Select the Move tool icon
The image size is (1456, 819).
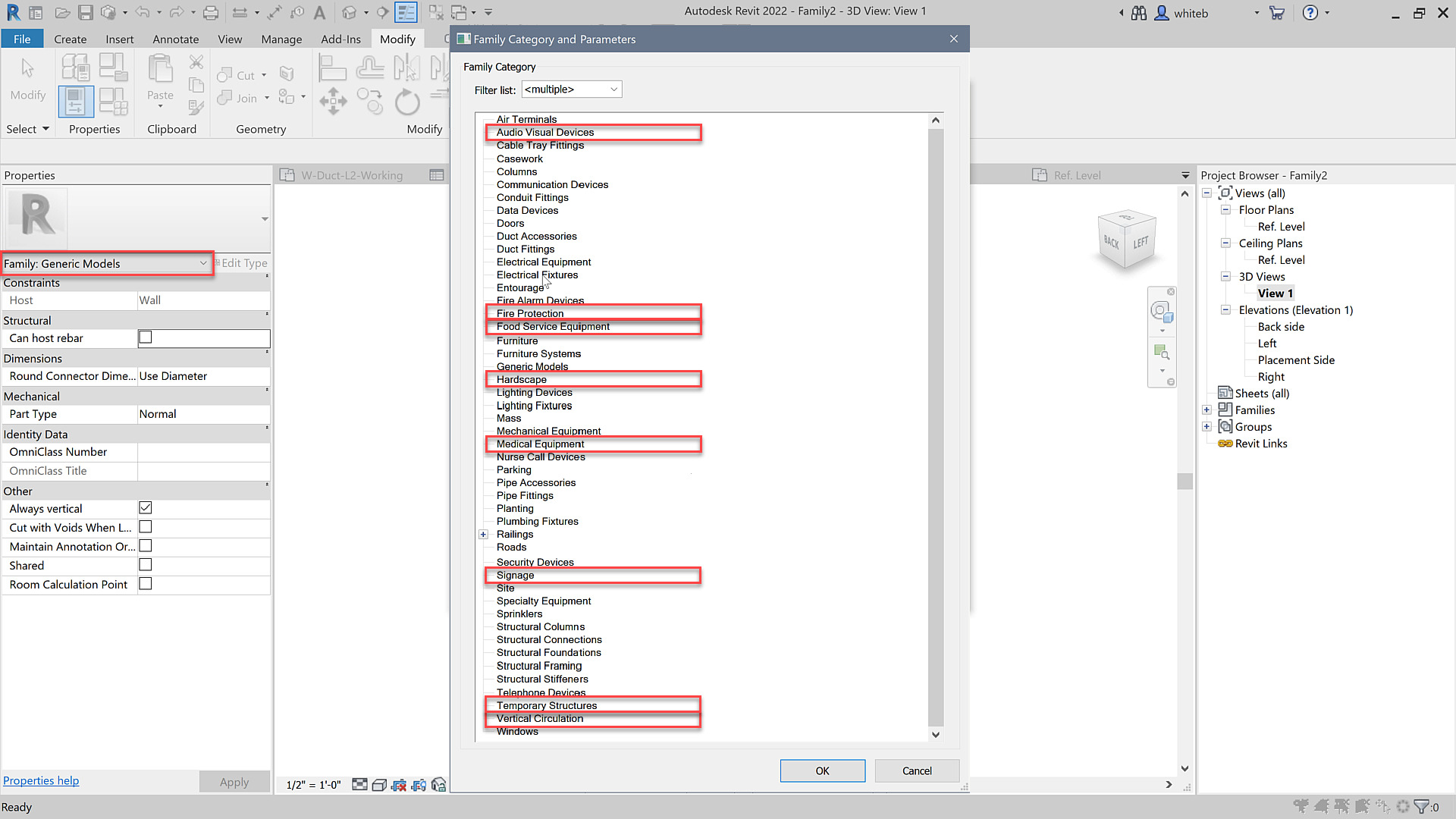click(333, 101)
